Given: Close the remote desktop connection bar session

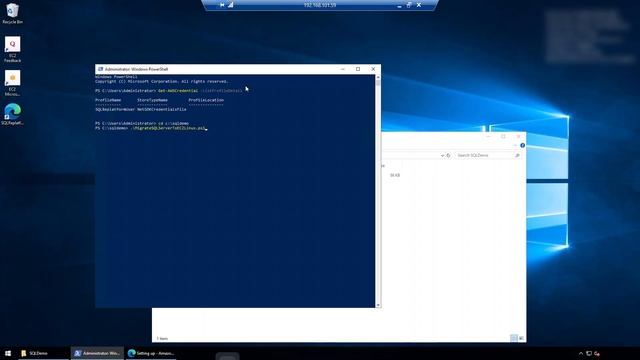Looking at the screenshot, I should (419, 5).
